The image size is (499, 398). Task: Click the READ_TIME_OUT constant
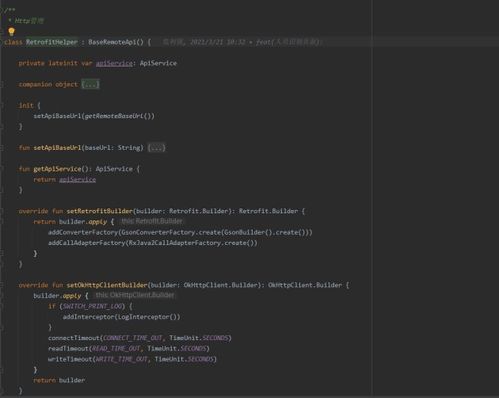click(116, 349)
